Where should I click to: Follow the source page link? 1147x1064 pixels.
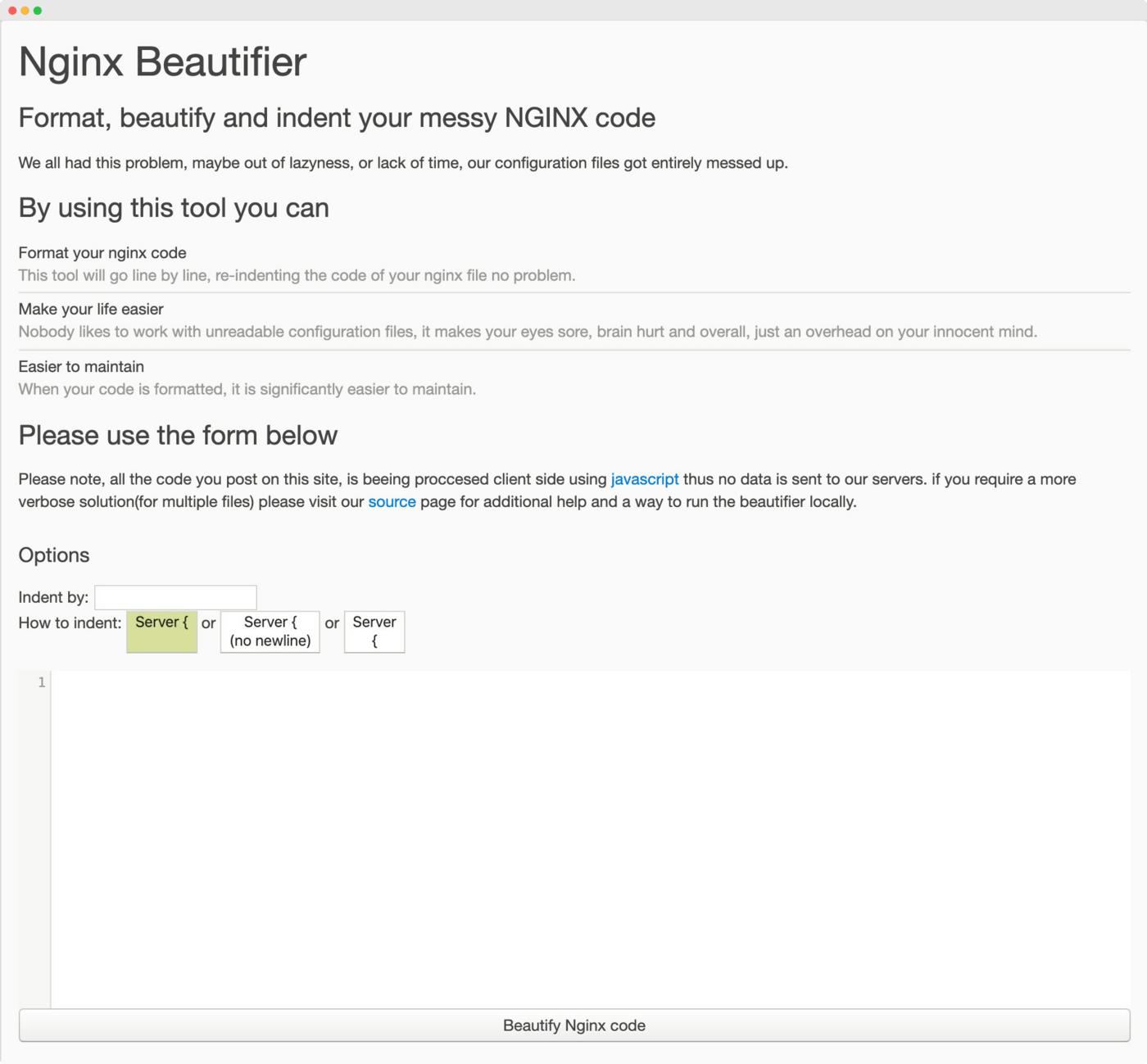pyautogui.click(x=392, y=501)
